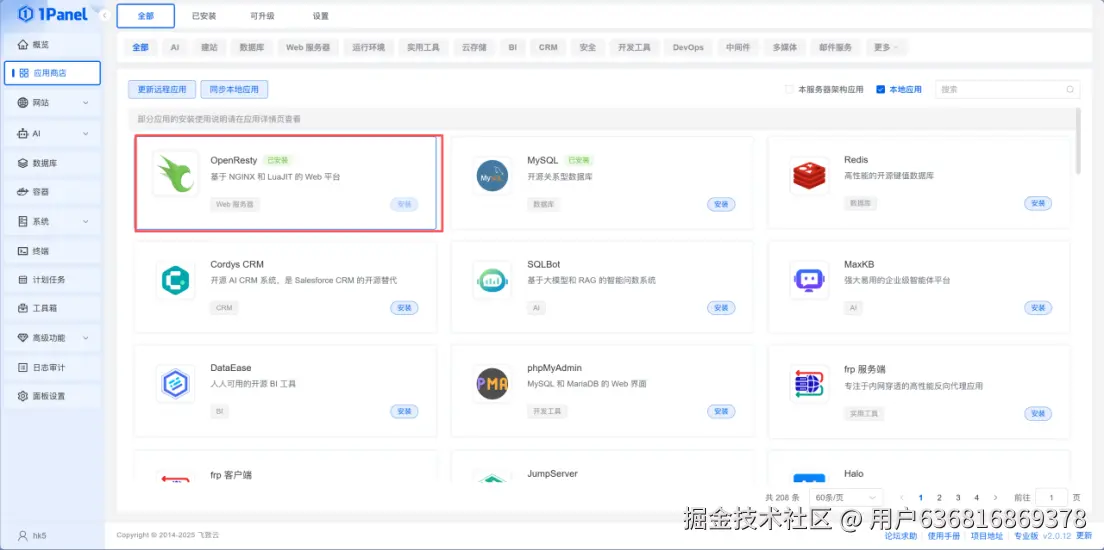
Task: Click the AI robot icon in sidebar
Action: click(x=23, y=133)
